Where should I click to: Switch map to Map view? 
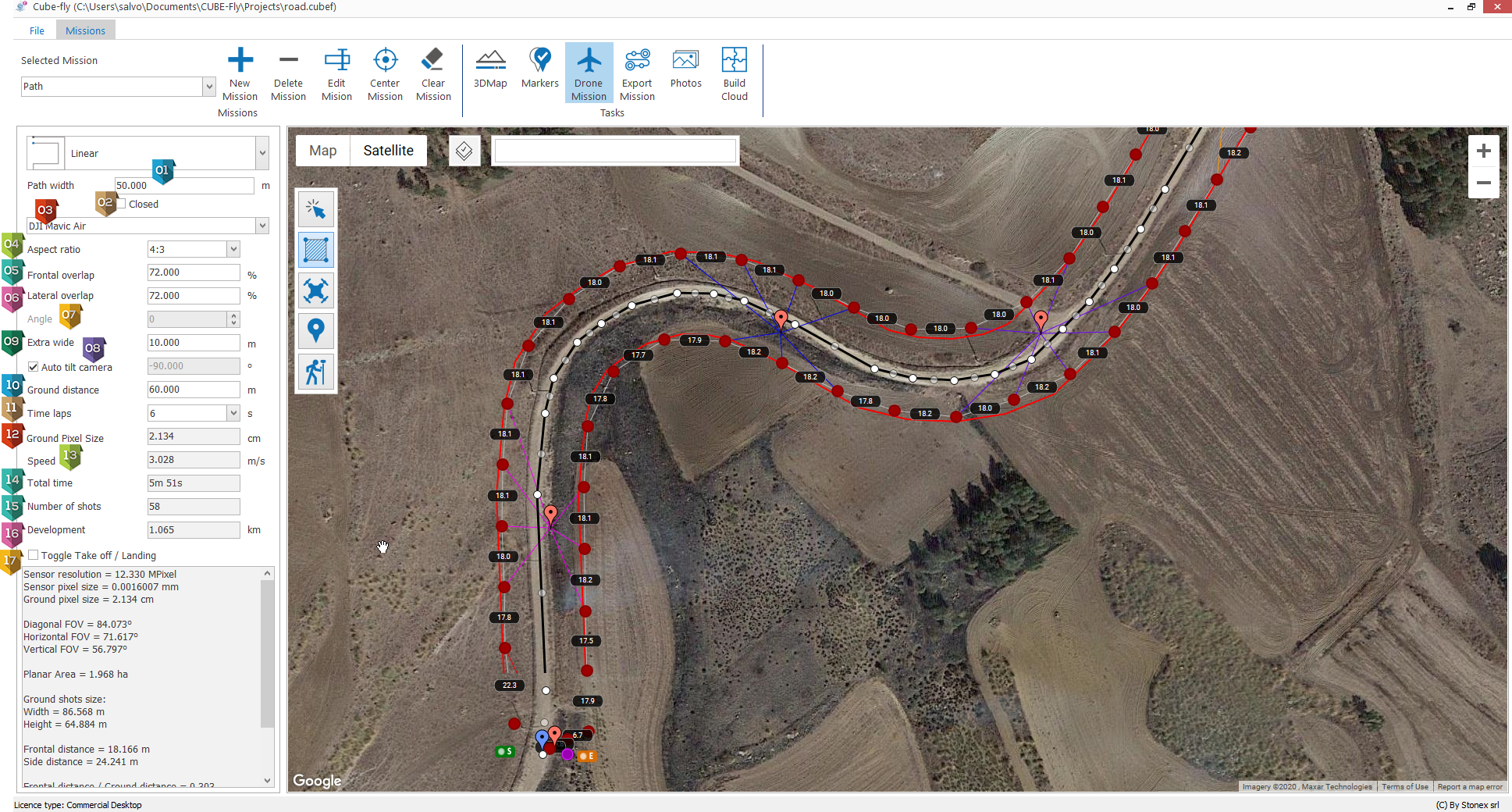[323, 151]
